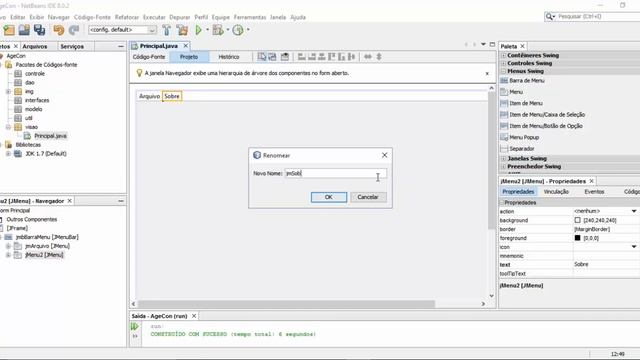
Task: Switch to the Histórico view tab
Action: 229,57
